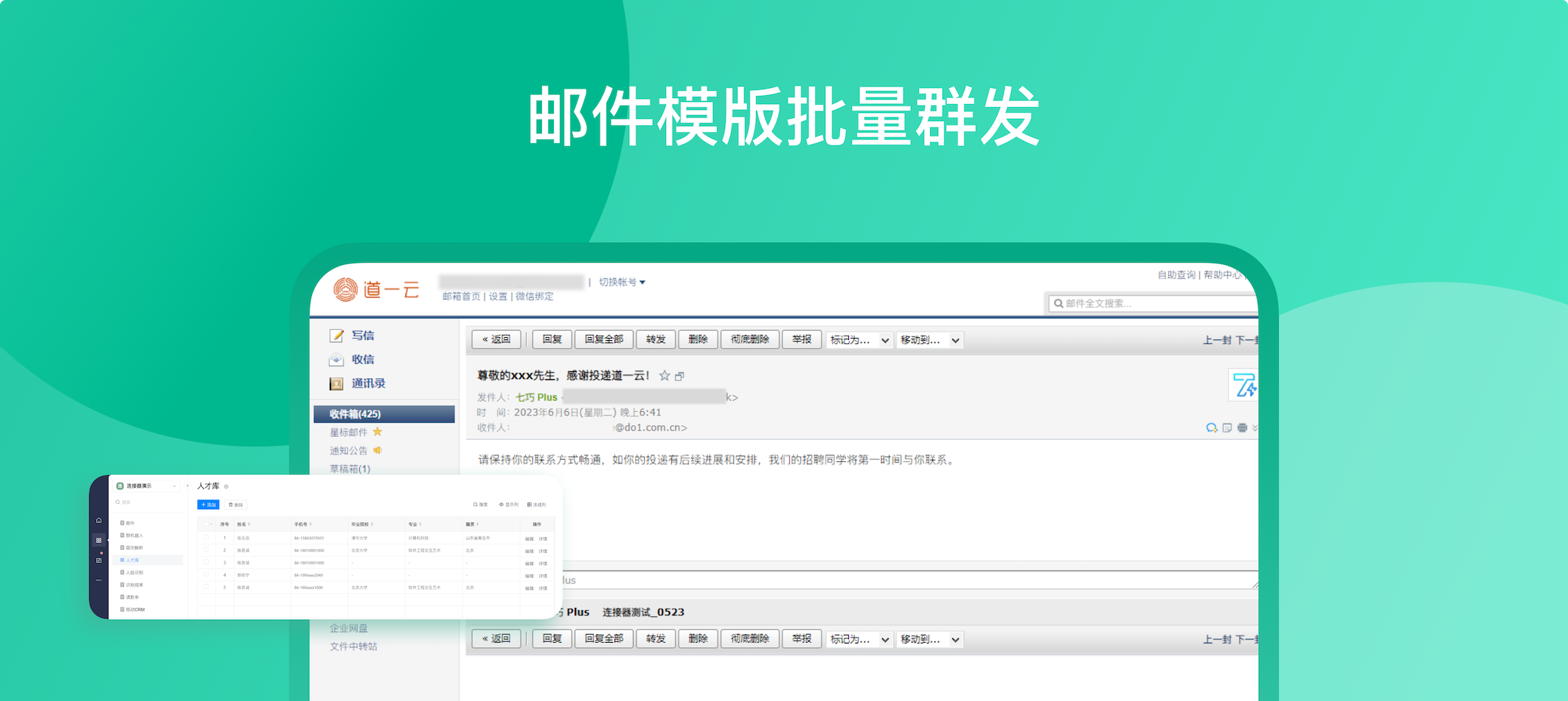Click 自助查询 link
The height and width of the screenshot is (701, 1568).
[1176, 274]
